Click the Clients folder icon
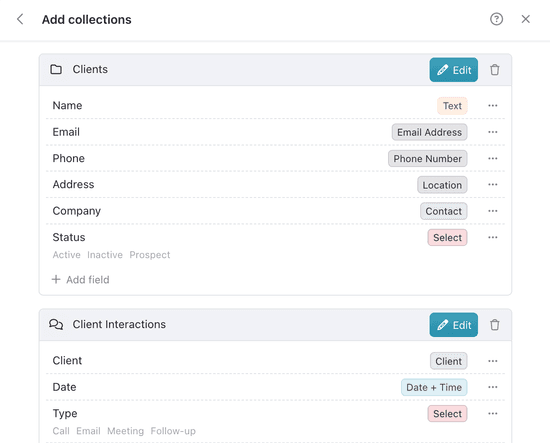 coord(56,69)
